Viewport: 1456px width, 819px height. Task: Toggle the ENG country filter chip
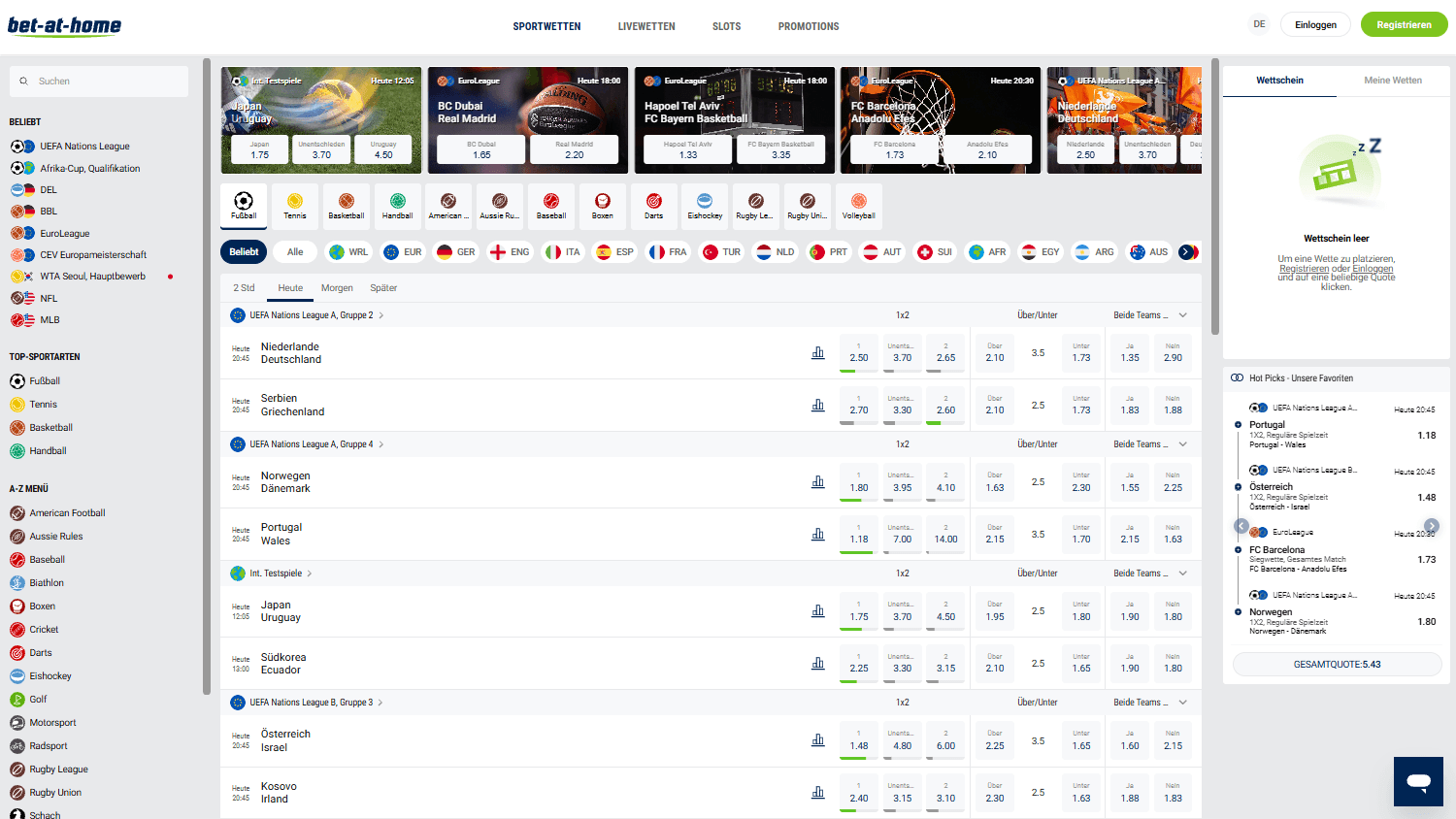511,252
